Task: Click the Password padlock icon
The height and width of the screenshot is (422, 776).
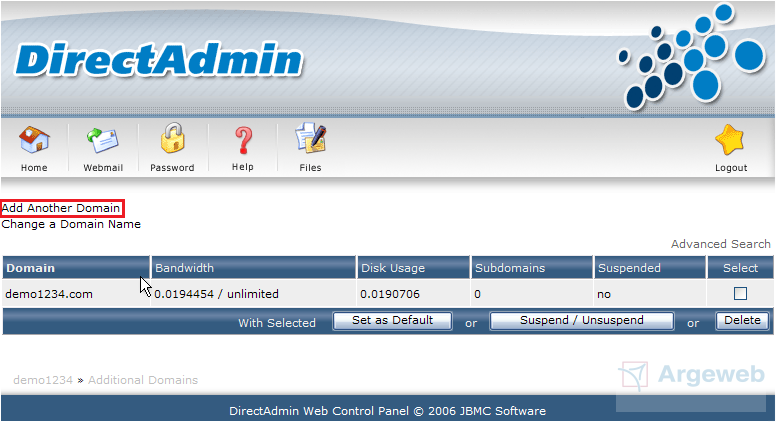Action: click(x=172, y=138)
